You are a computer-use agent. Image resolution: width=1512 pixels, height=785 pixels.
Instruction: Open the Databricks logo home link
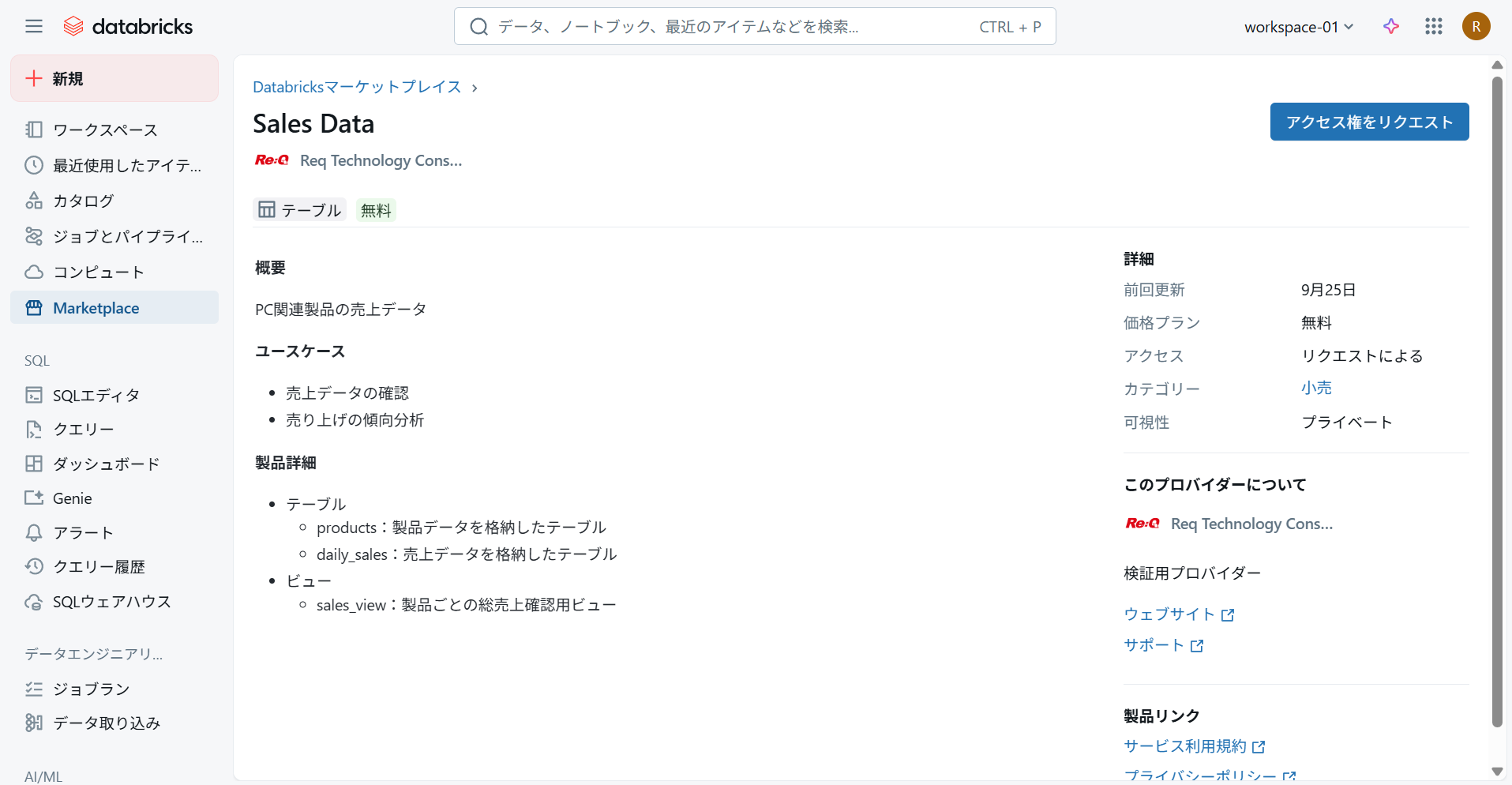pyautogui.click(x=128, y=27)
